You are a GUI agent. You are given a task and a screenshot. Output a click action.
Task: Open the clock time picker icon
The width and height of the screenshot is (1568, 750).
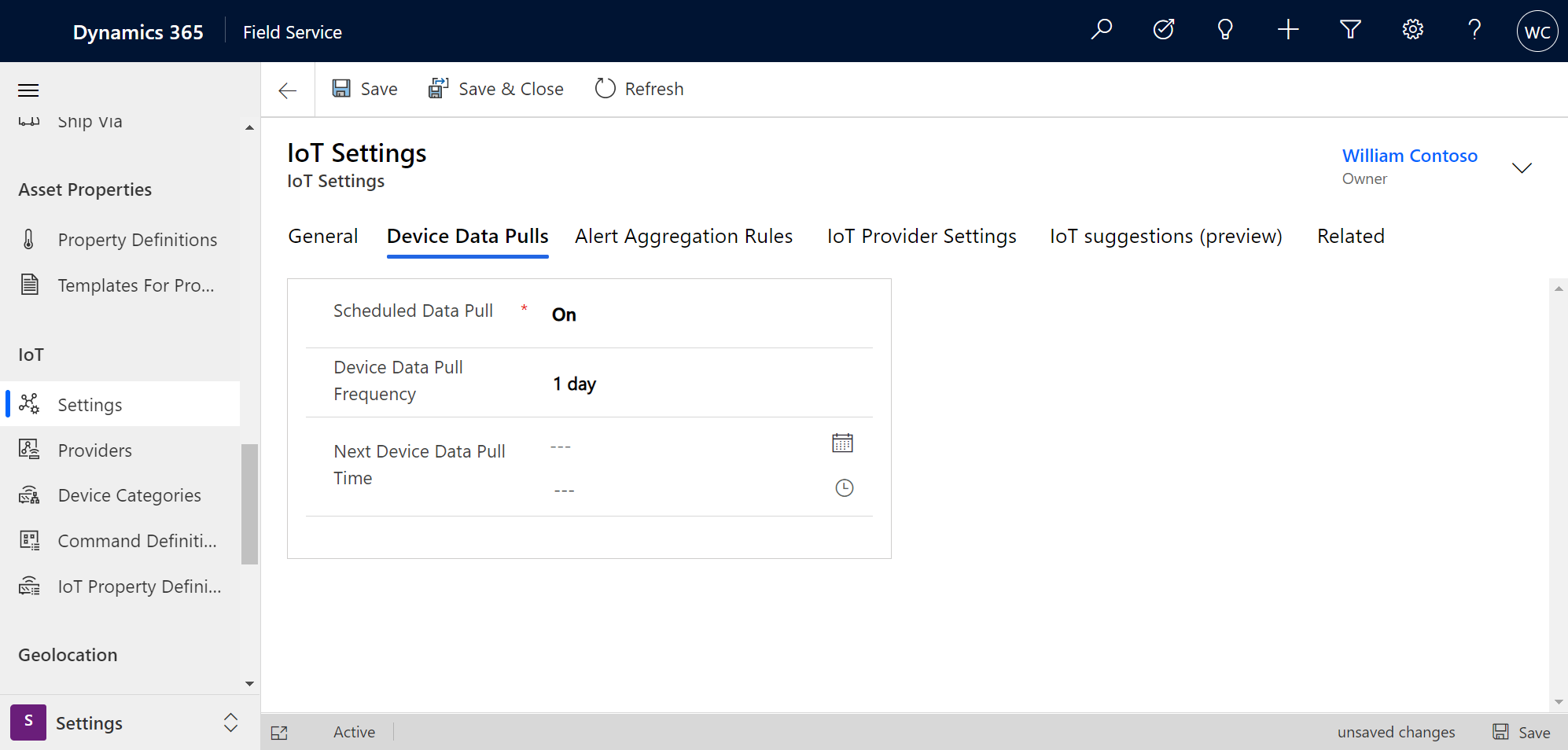pyautogui.click(x=844, y=488)
